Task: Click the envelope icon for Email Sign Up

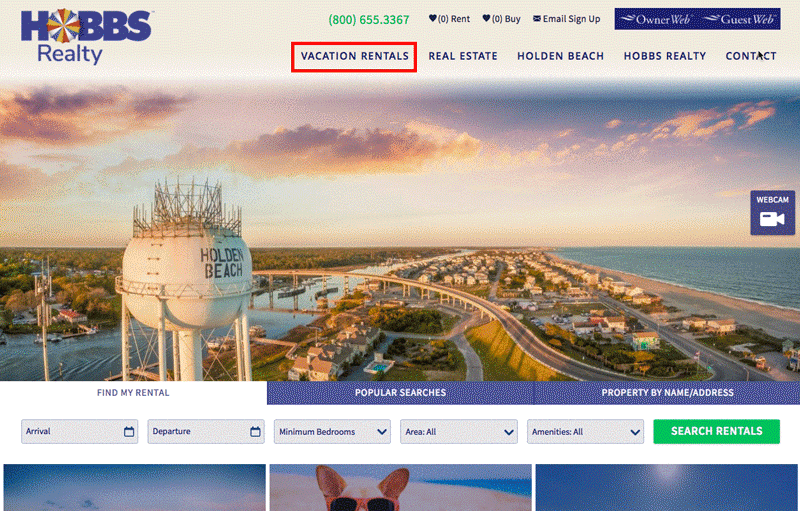Action: [537, 18]
